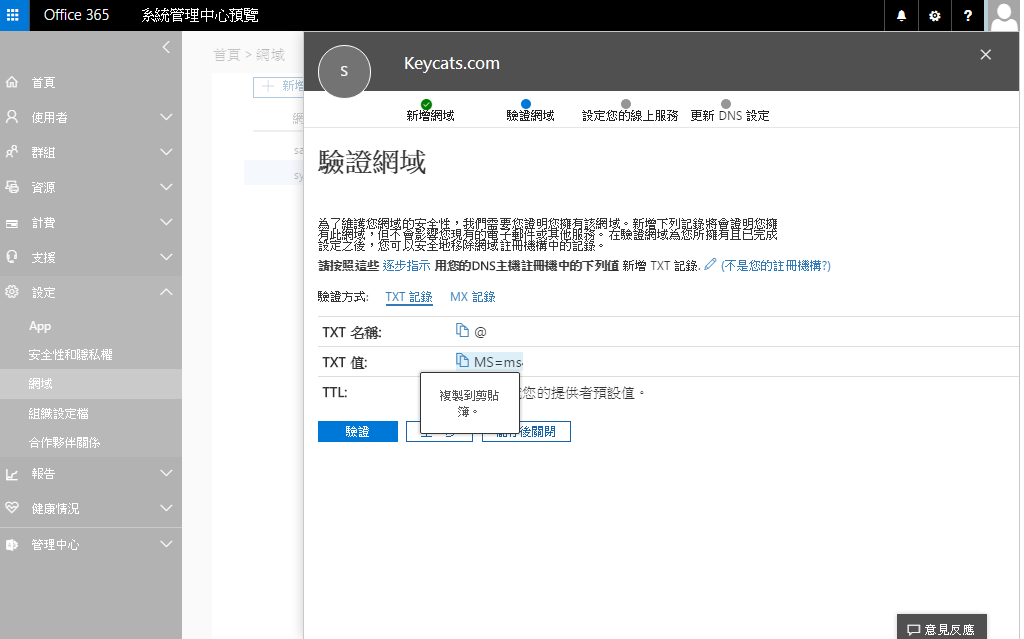This screenshot has width=1024, height=639.
Task: Open the user profile avatar
Action: pos(1004,15)
